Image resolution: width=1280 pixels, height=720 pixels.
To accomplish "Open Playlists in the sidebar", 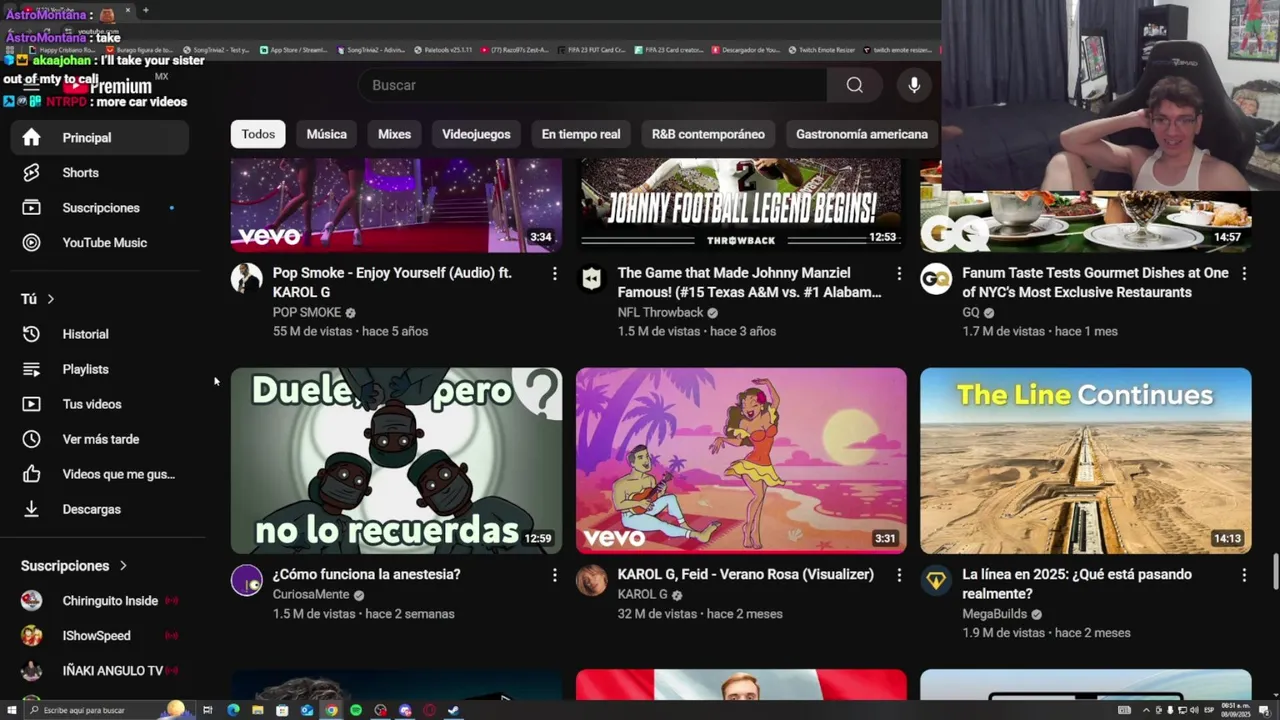I will click(x=99, y=369).
